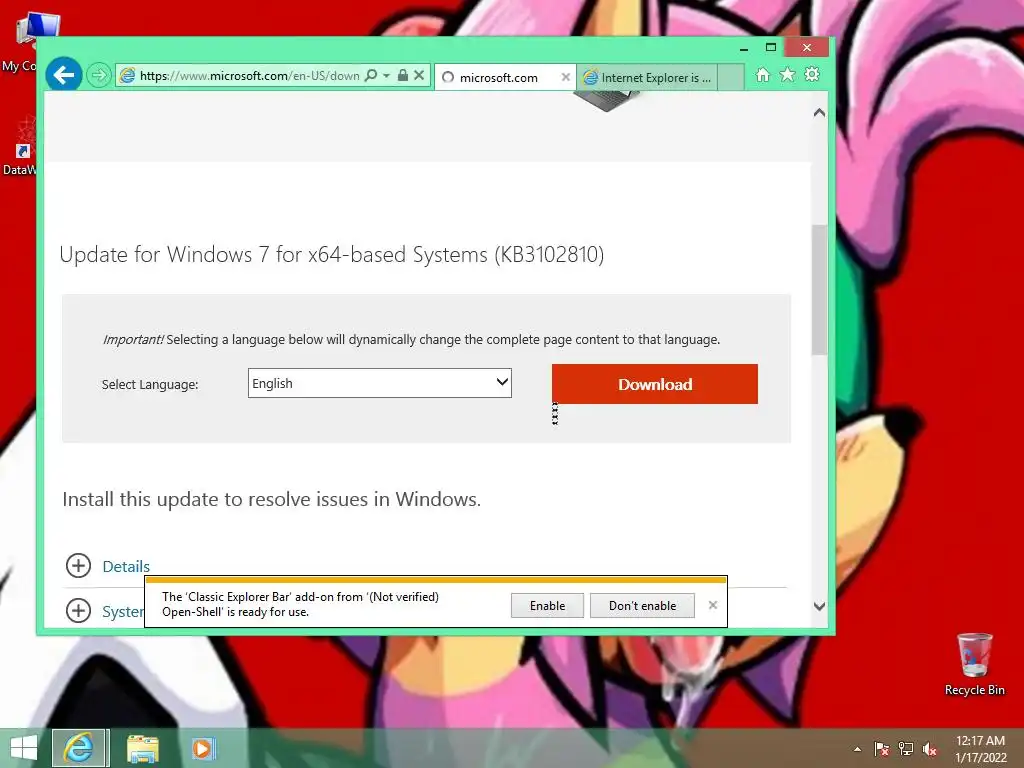Click the vertical scrollbar thumb
Viewport: 1024px width, 768px height.
point(820,290)
